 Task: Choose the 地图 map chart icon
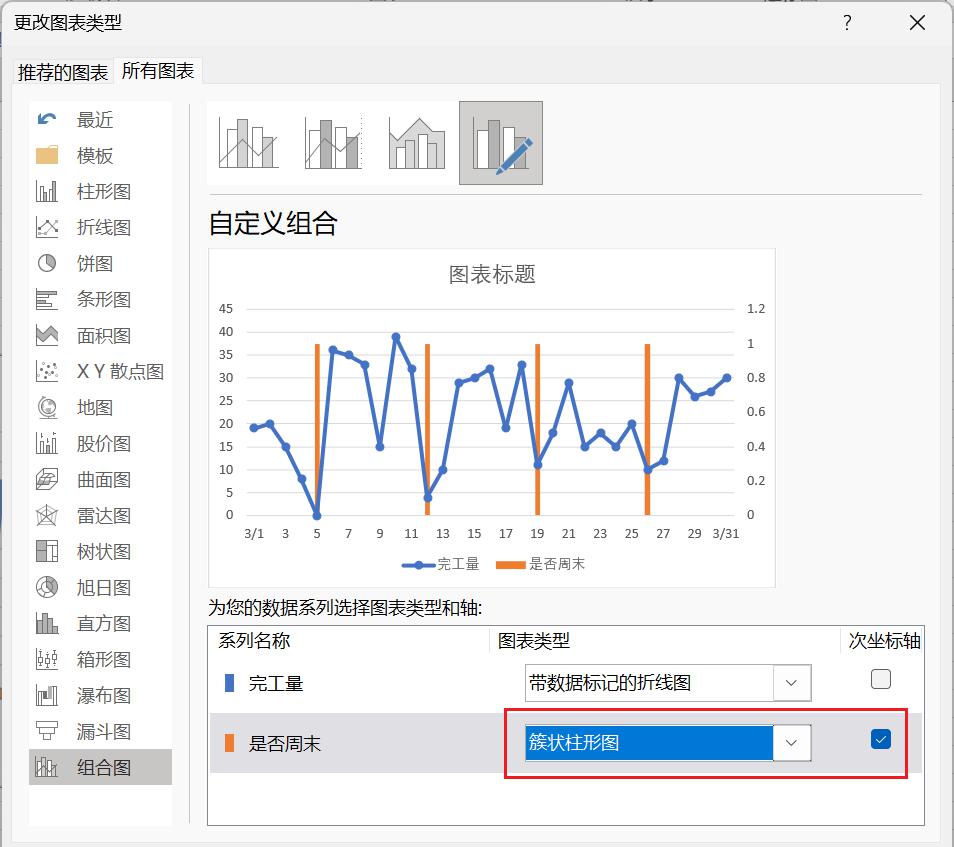pos(47,407)
